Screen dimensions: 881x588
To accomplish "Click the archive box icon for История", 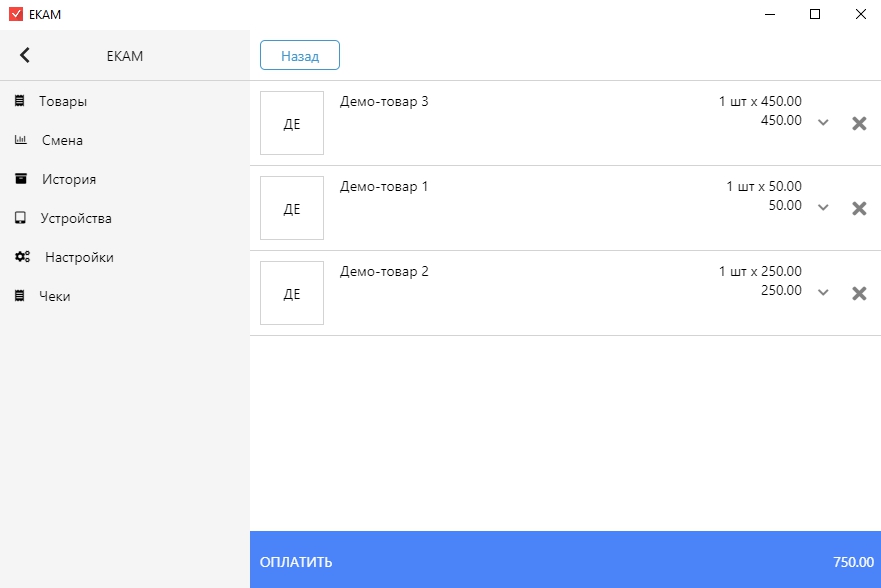I will pos(21,179).
